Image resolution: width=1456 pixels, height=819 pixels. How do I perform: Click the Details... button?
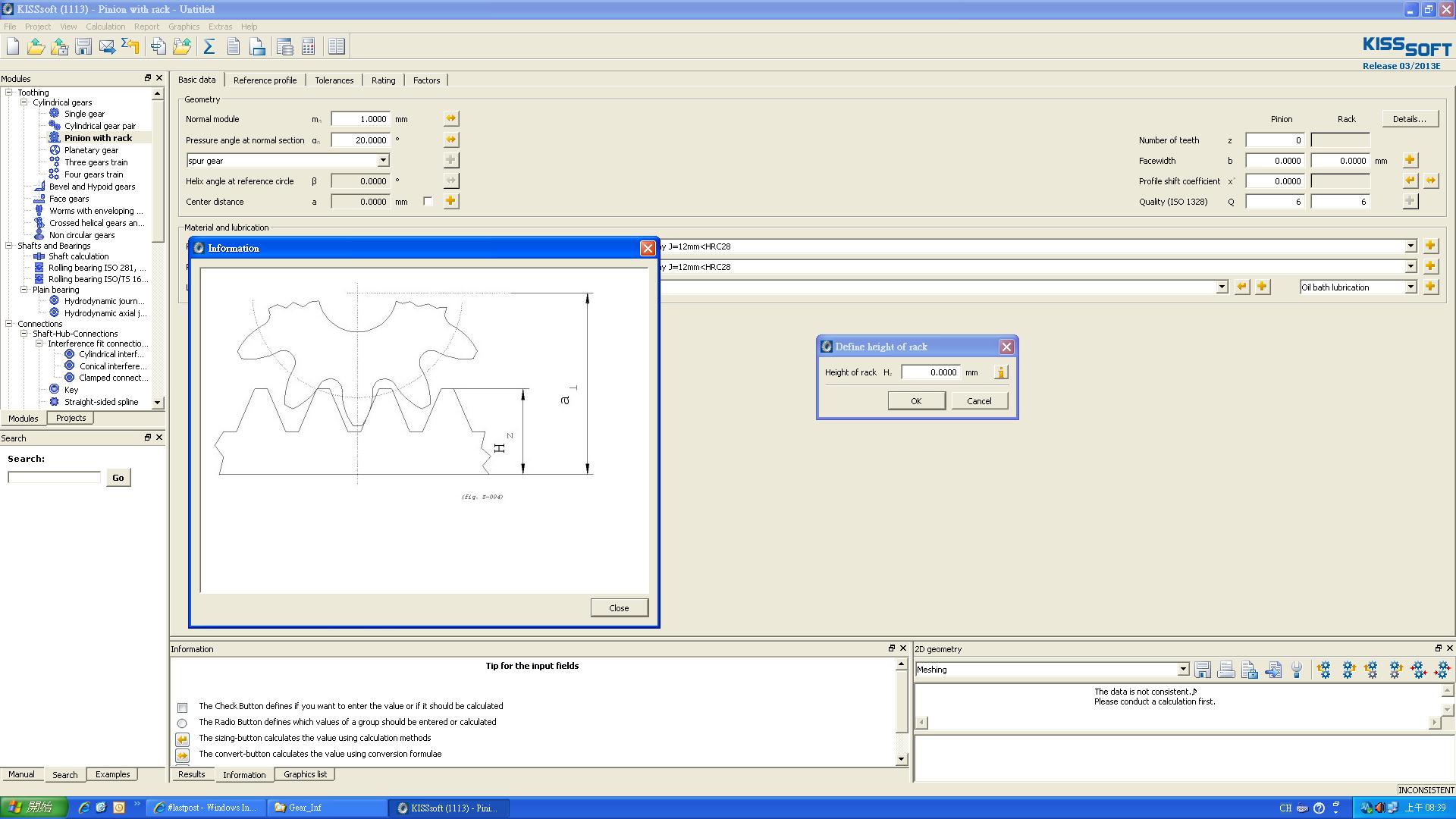(x=1410, y=119)
